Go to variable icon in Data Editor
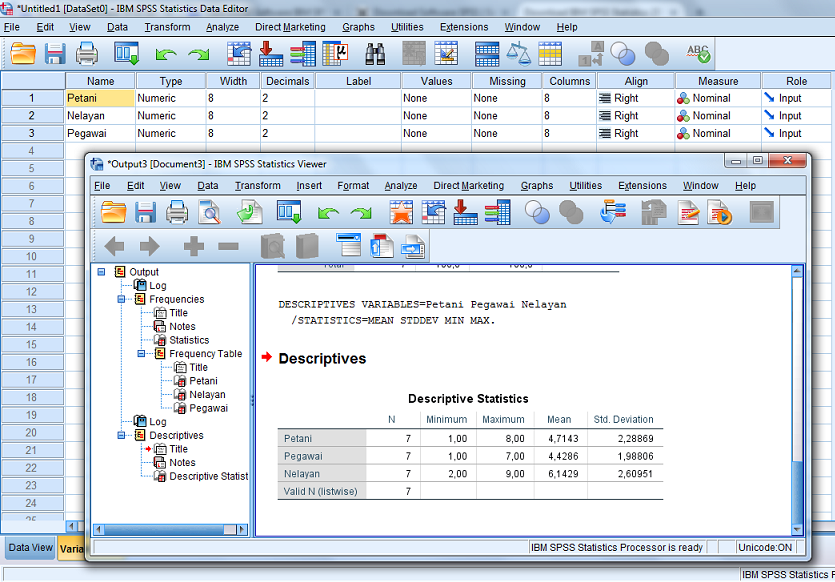This screenshot has width=835, height=582. tap(271, 54)
